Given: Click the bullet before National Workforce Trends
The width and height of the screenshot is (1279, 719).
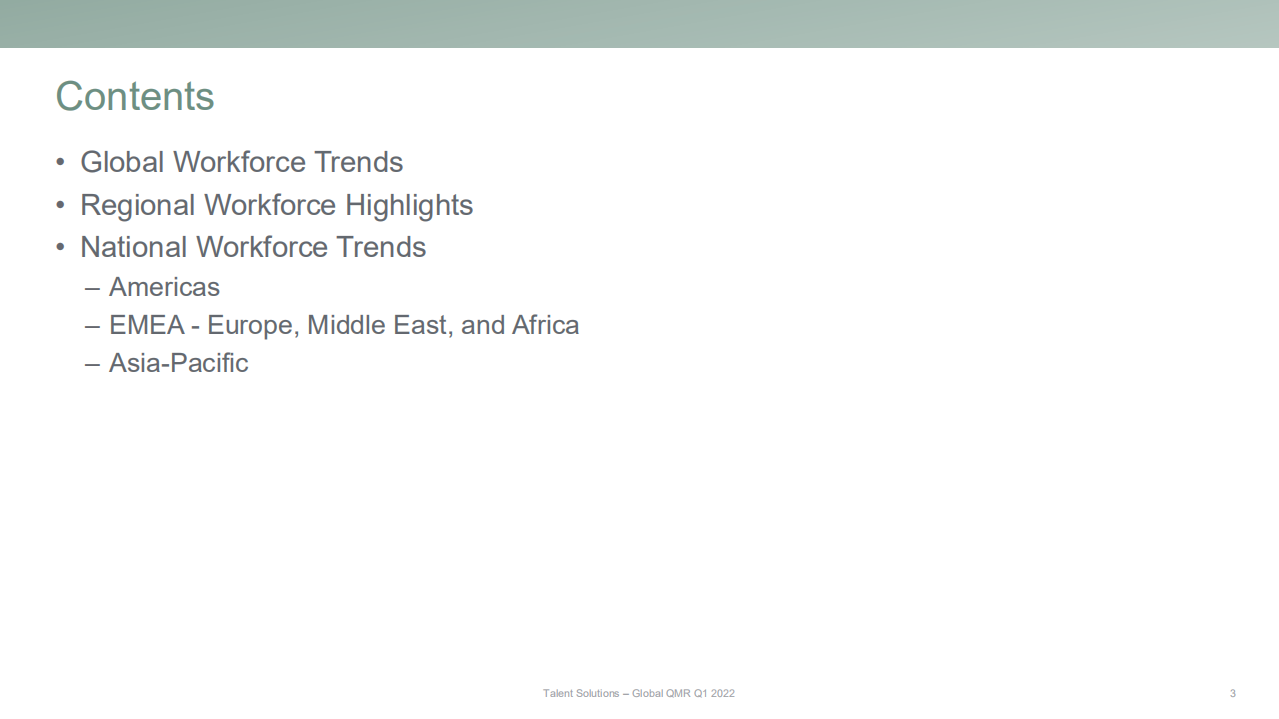Looking at the screenshot, I should pyautogui.click(x=61, y=248).
